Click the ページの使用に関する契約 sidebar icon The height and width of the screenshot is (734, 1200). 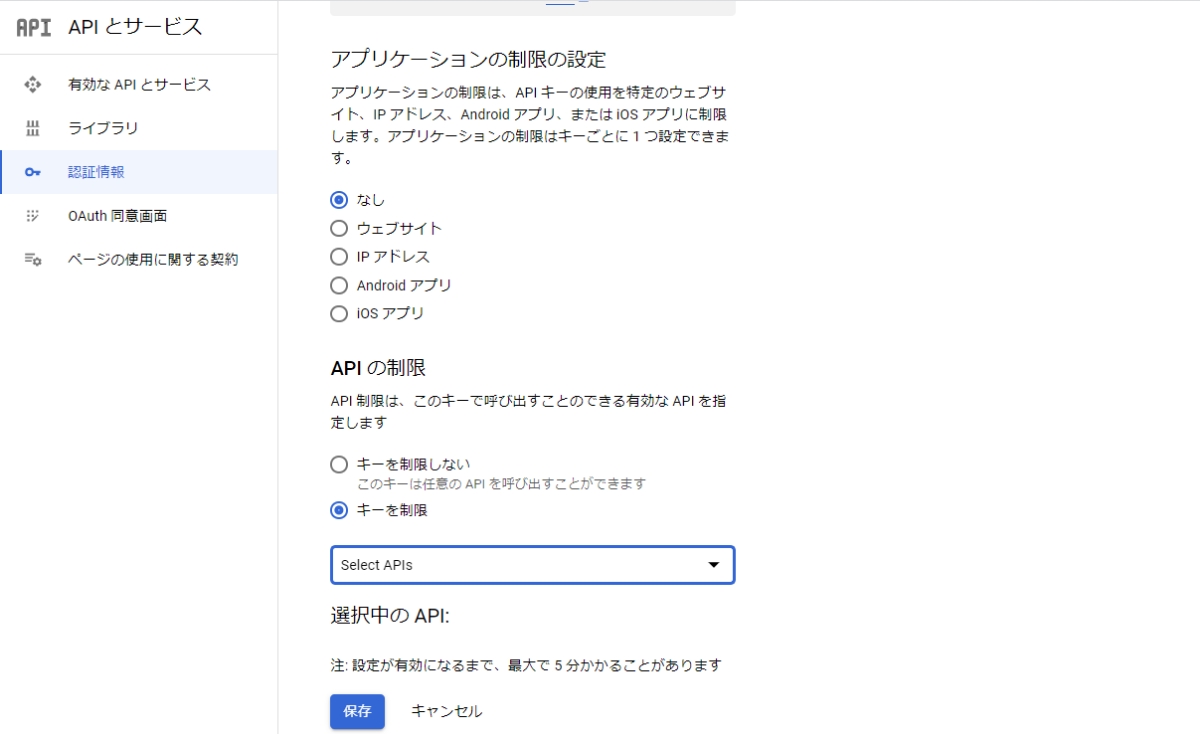click(x=33, y=258)
